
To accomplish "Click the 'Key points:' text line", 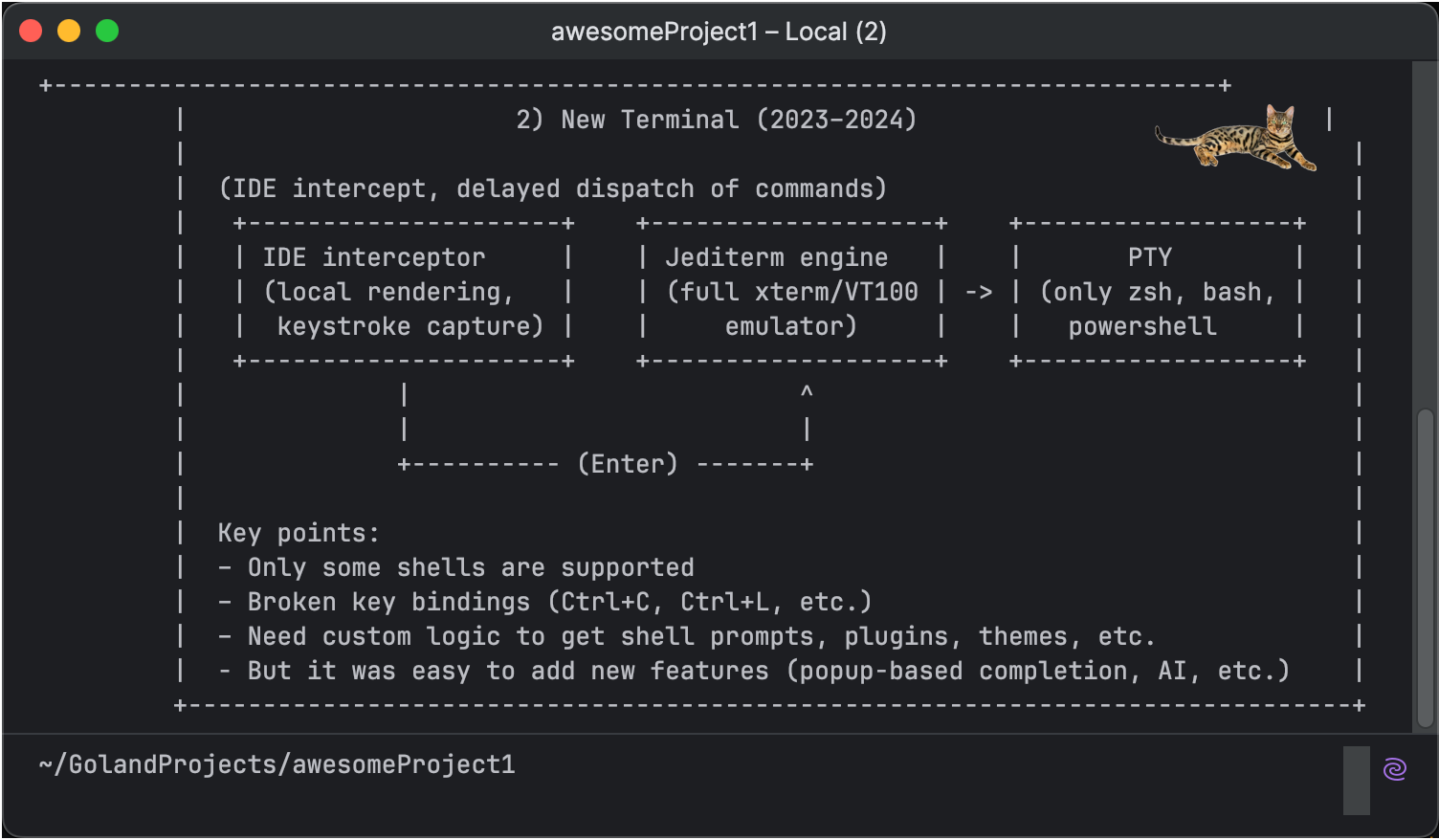I will 299,533.
